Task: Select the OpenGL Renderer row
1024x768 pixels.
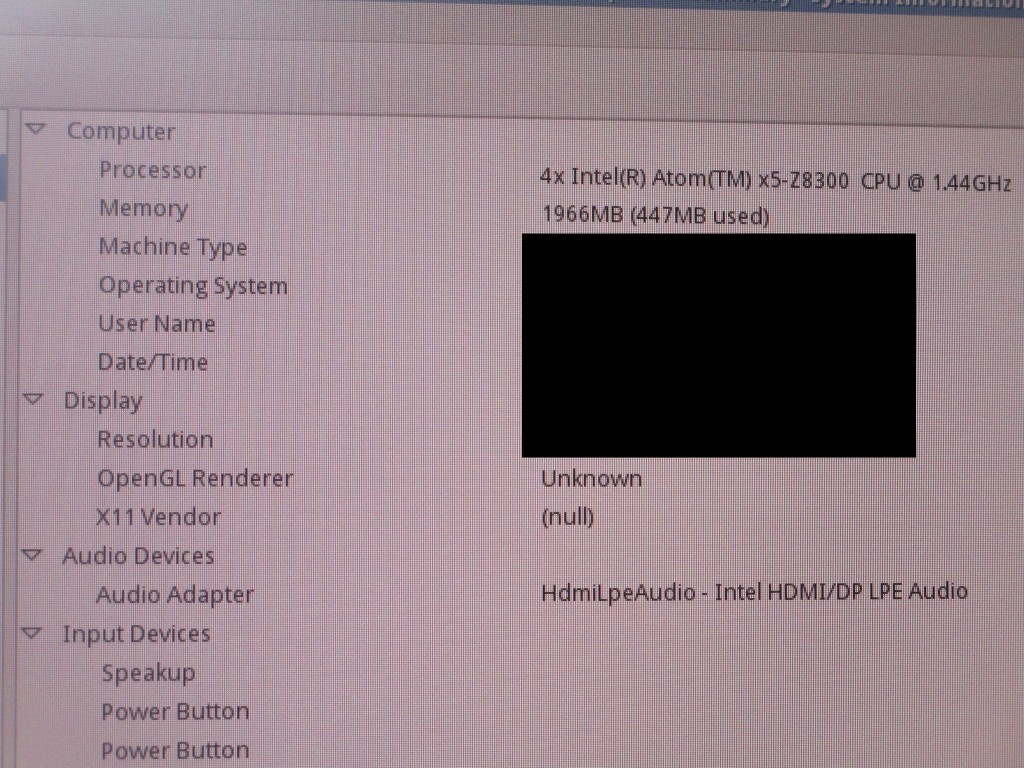Action: 195,478
